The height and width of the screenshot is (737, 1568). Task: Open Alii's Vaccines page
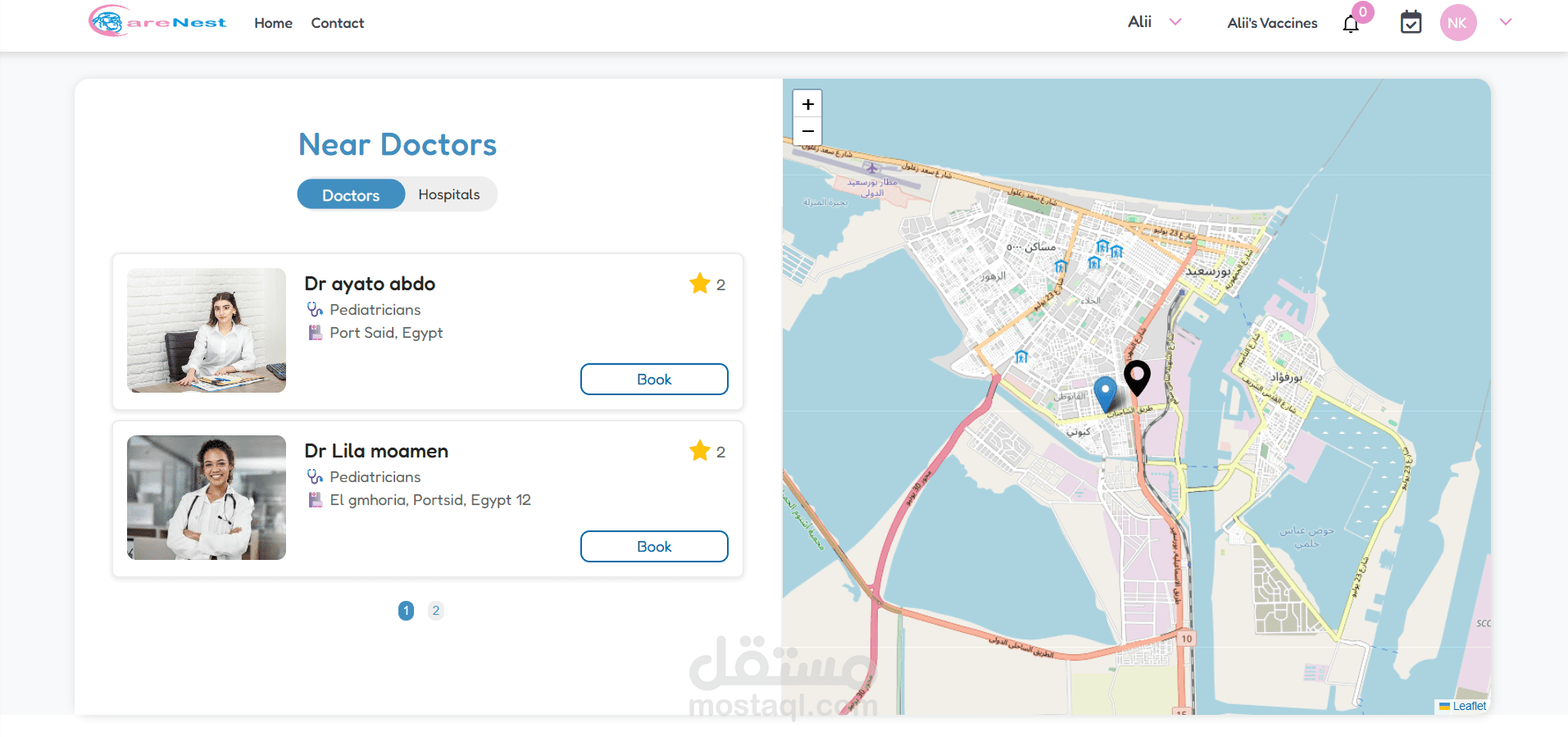pyautogui.click(x=1272, y=23)
